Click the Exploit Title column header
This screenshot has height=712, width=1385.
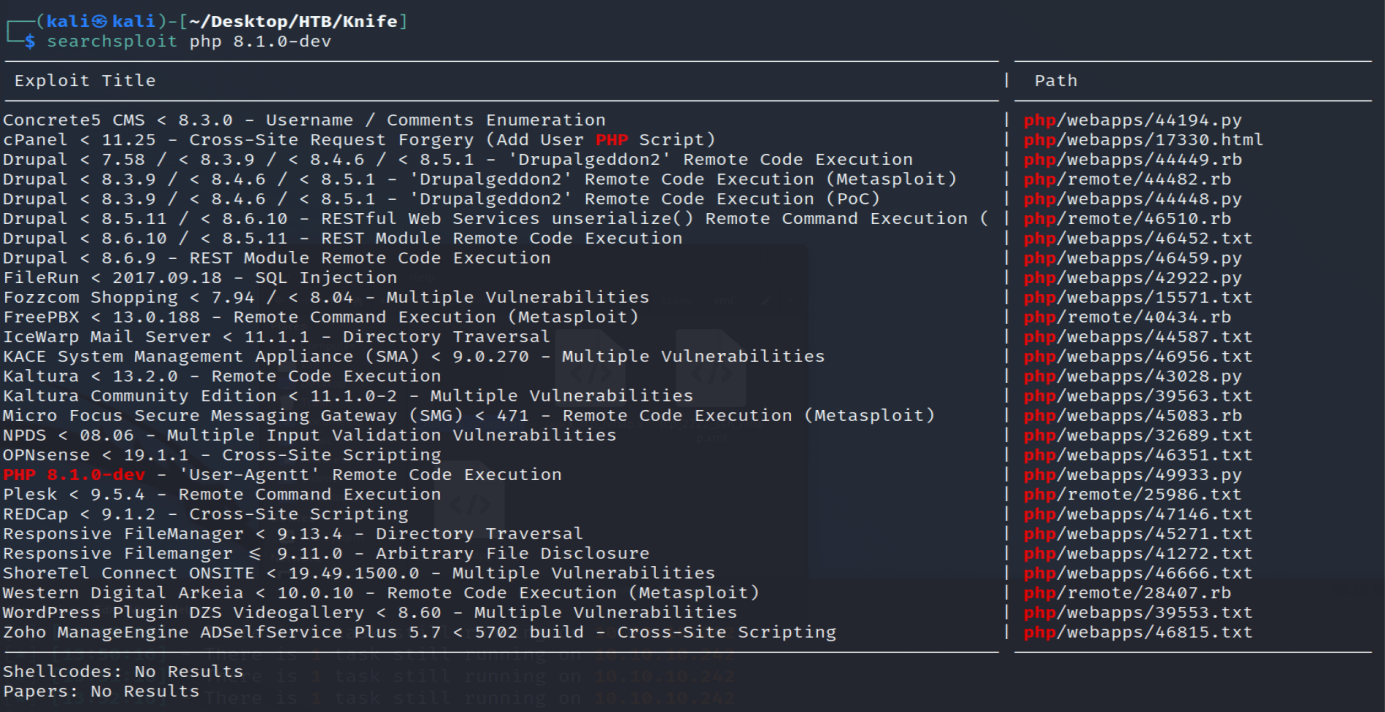pyautogui.click(x=85, y=81)
